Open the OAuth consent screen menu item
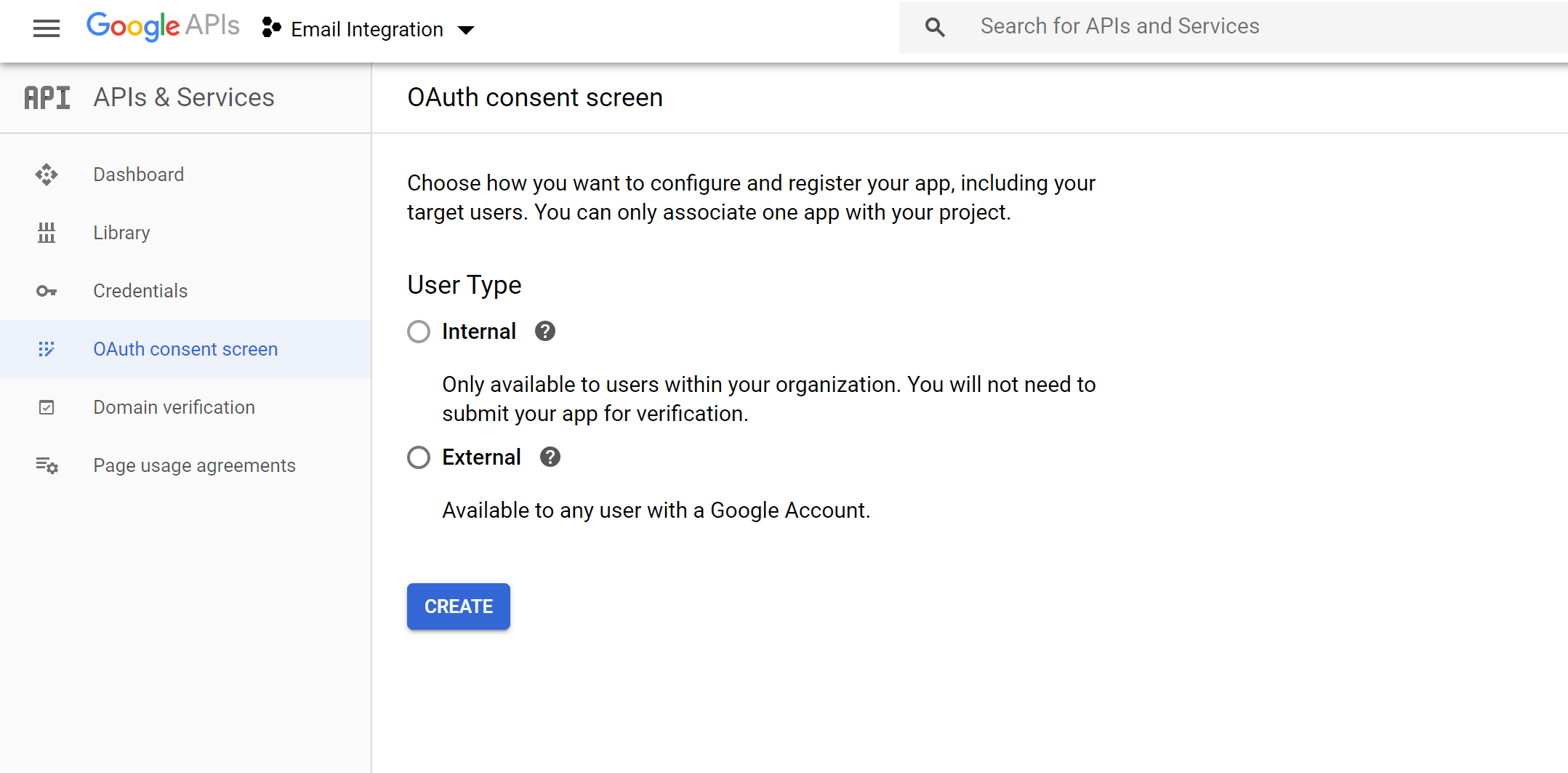Screen dimensions: 1568x773 [185, 349]
